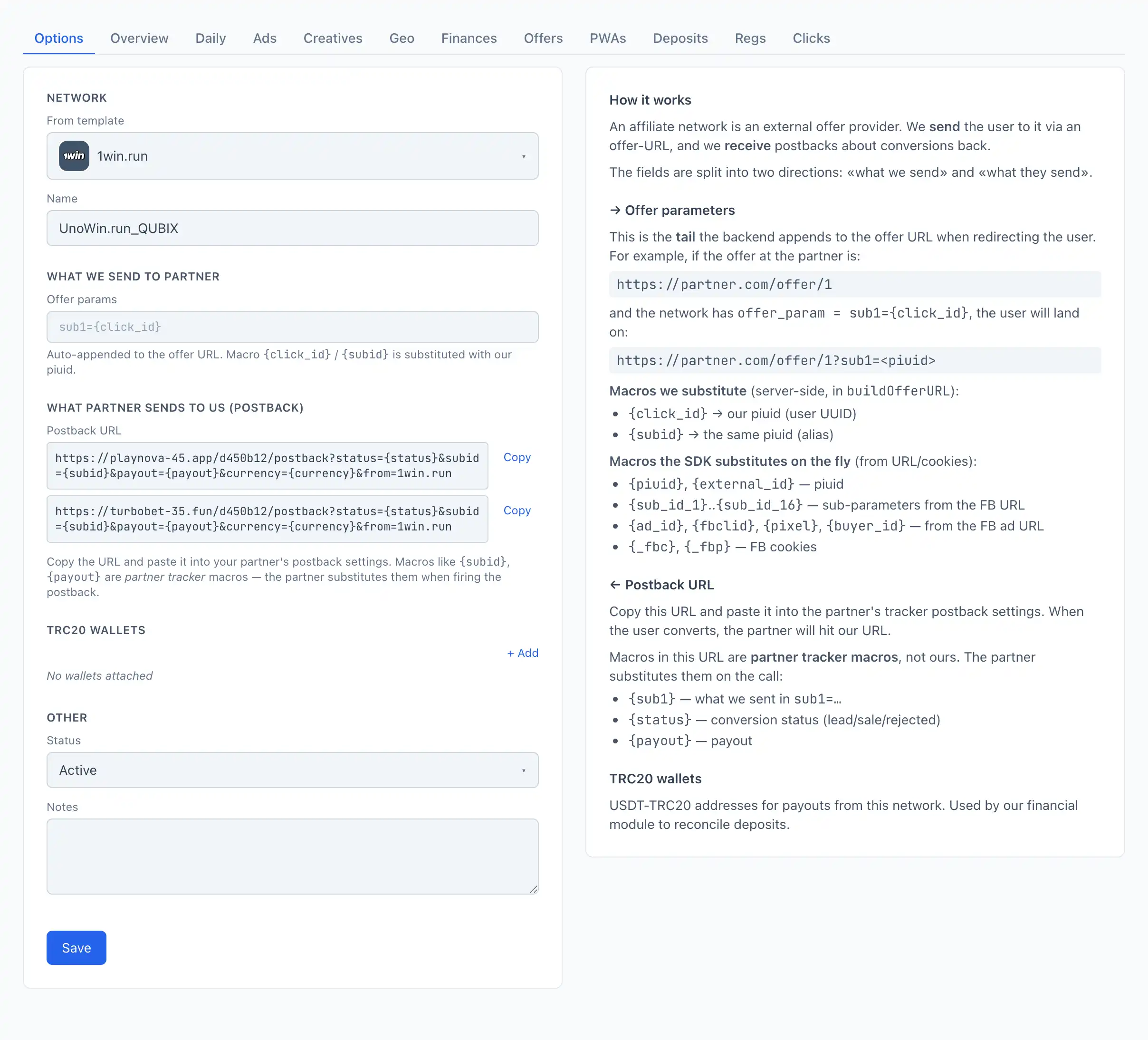Viewport: 1148px width, 1040px height.
Task: Open the From template dropdown arrow
Action: coord(523,157)
